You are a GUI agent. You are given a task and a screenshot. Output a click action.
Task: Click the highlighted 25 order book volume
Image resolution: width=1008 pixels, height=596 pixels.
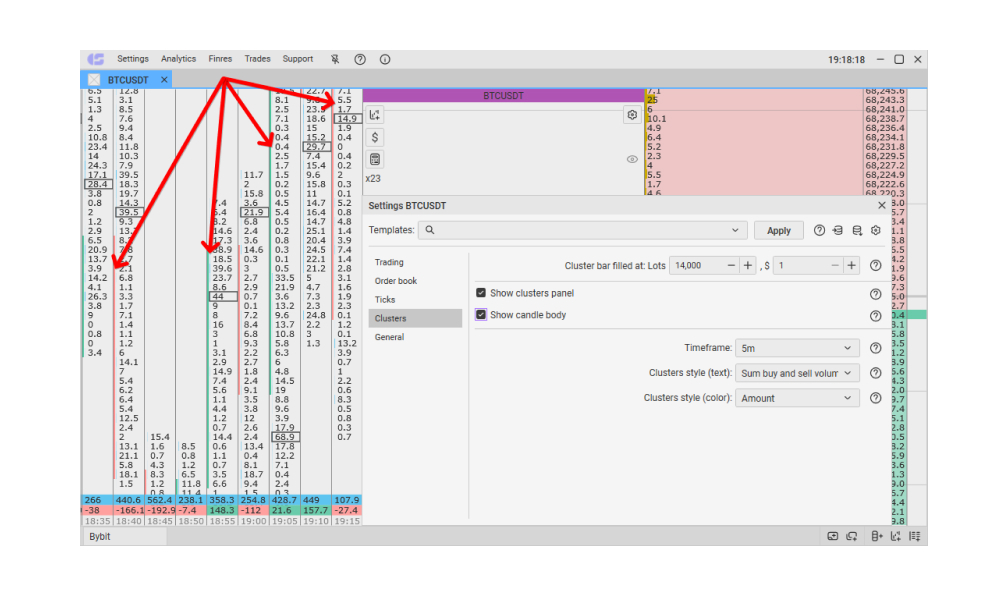[652, 100]
